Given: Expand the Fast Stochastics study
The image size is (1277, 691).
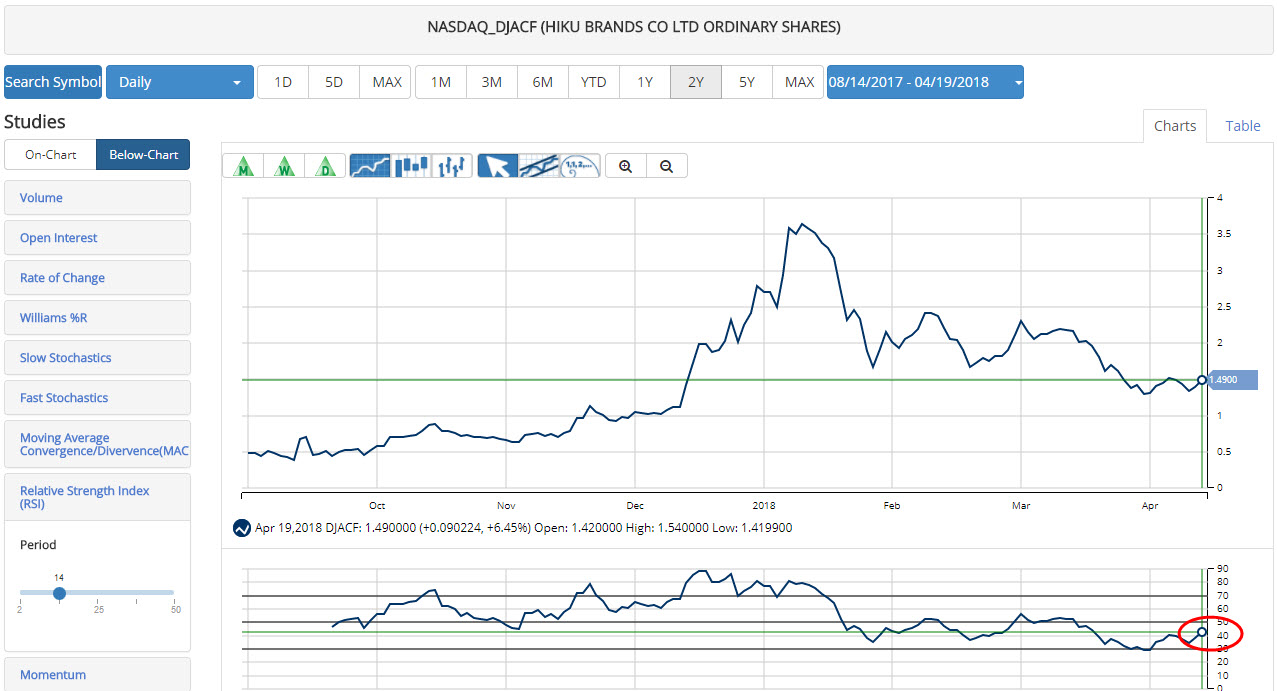Looking at the screenshot, I should (97, 398).
